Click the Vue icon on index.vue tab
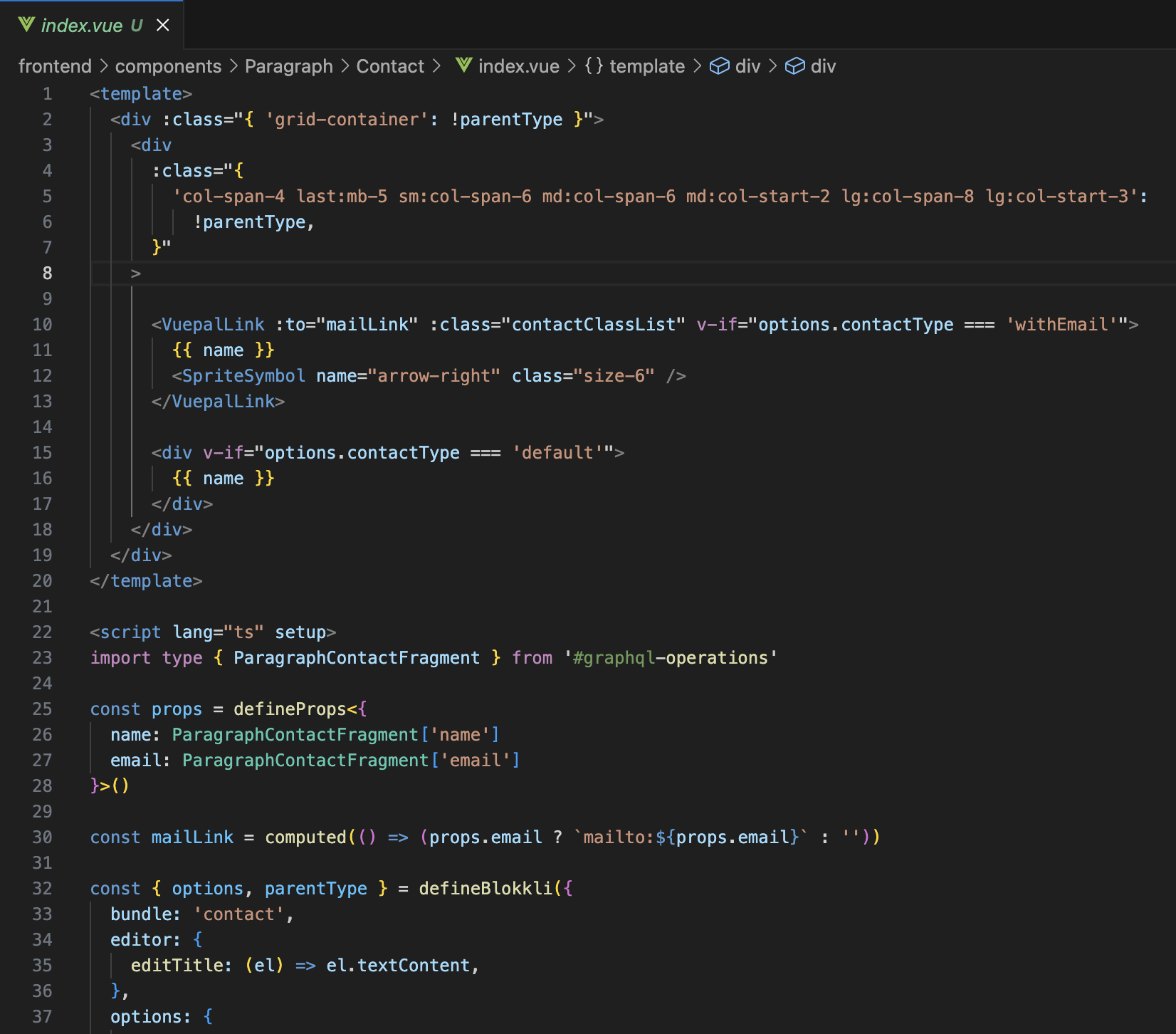The width and height of the screenshot is (1176, 1034). pyautogui.click(x=26, y=25)
